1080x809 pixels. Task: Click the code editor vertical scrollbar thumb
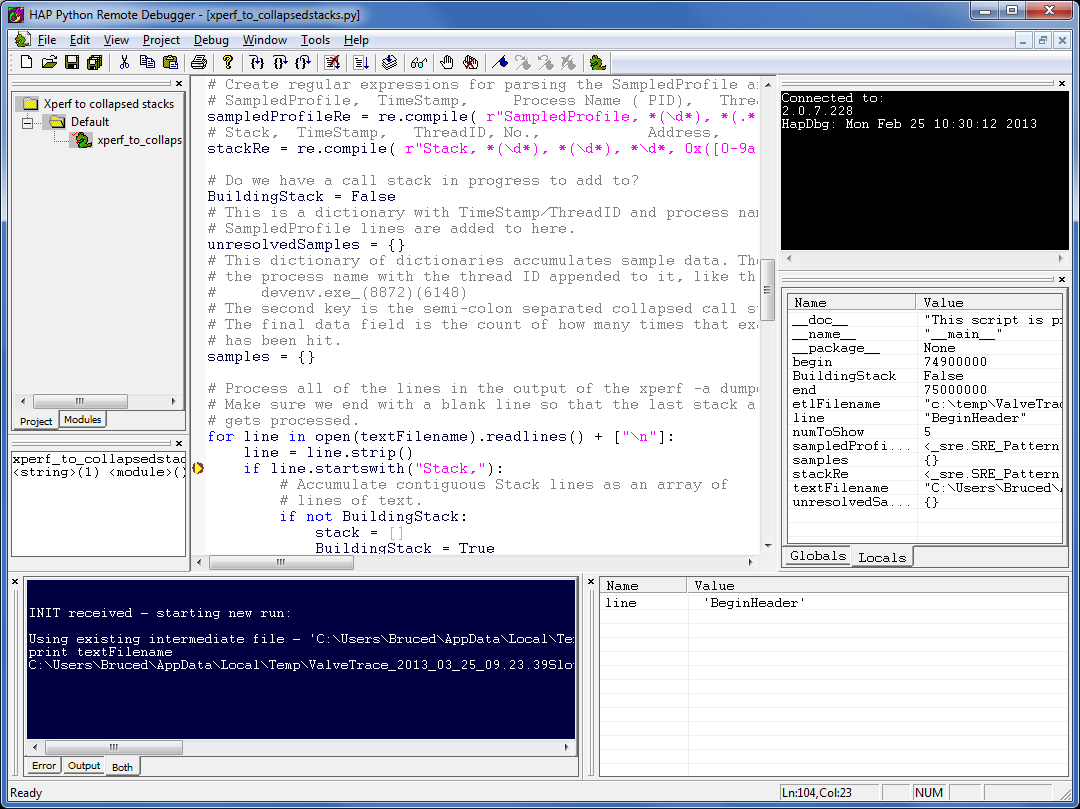768,290
